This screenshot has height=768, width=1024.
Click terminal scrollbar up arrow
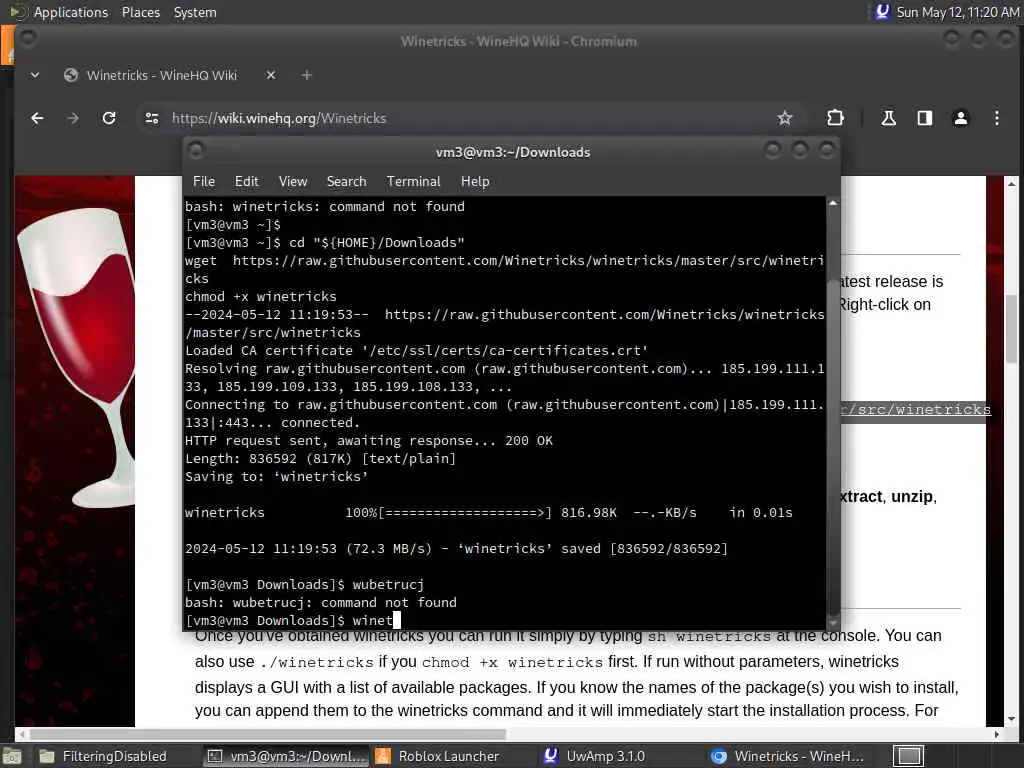[x=833, y=204]
